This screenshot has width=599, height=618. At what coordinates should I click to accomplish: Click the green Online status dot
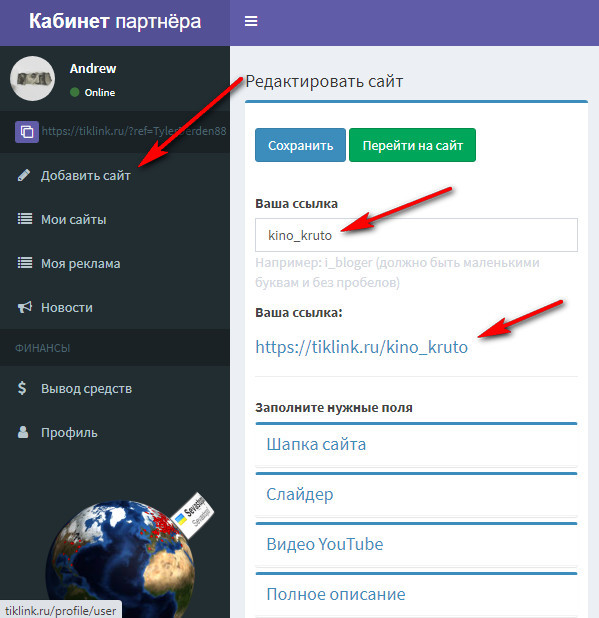(x=74, y=92)
